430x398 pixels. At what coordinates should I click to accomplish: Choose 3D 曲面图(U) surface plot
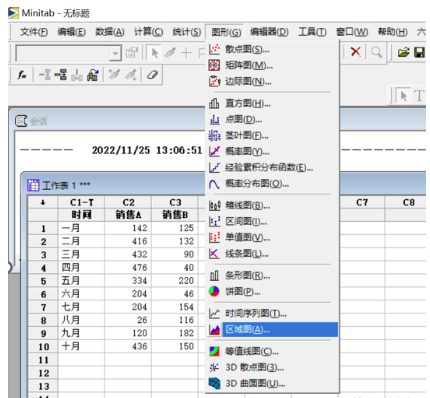pyautogui.click(x=272, y=384)
